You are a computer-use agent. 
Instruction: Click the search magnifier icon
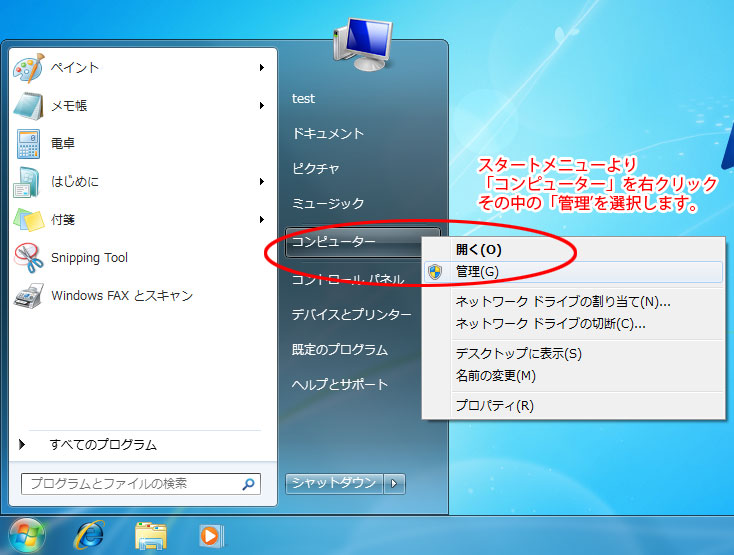click(x=249, y=484)
